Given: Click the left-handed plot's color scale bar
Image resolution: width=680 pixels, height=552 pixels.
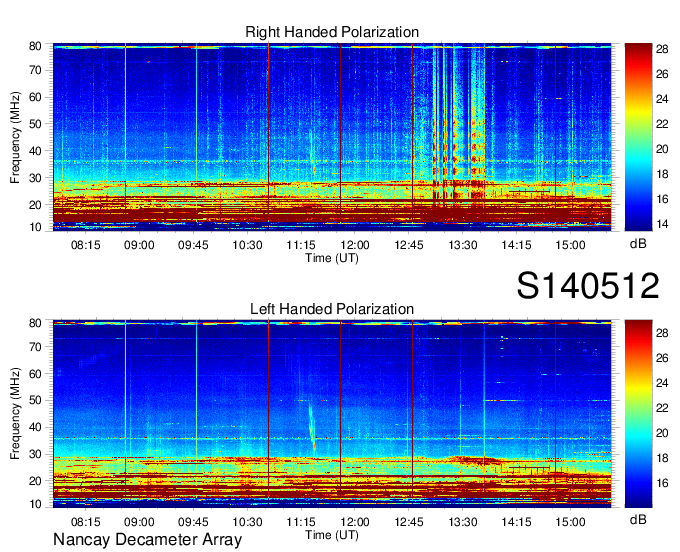Looking at the screenshot, I should 638,414.
